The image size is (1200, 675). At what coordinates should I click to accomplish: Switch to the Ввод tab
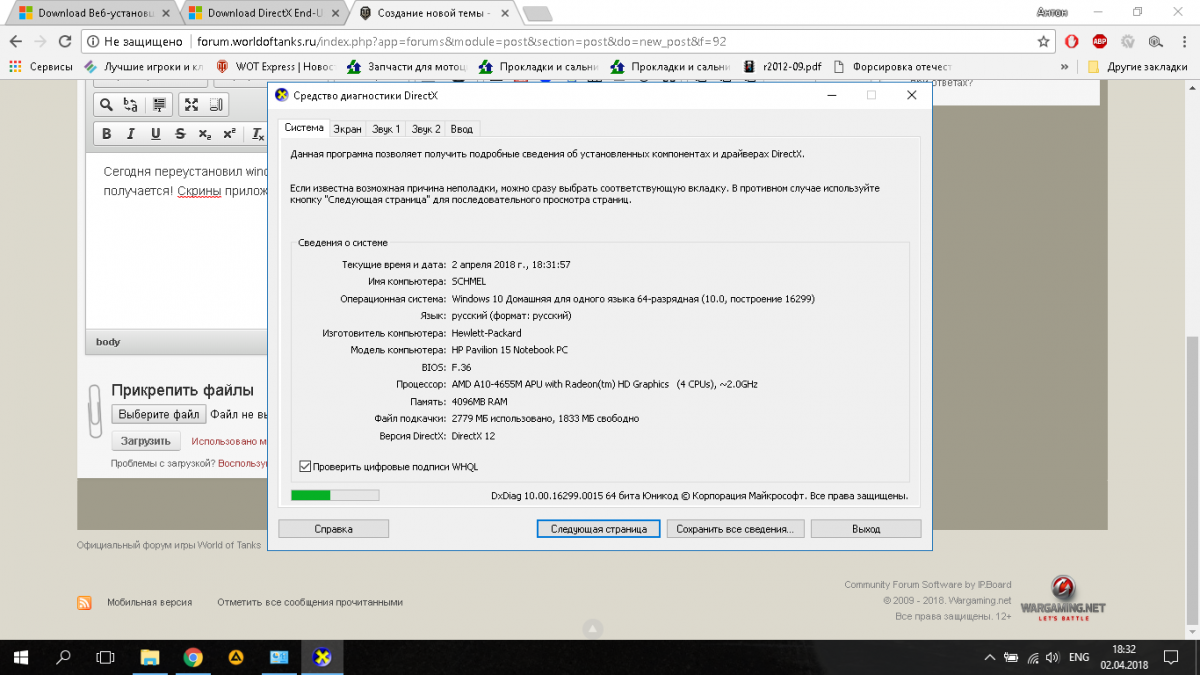tap(462, 129)
